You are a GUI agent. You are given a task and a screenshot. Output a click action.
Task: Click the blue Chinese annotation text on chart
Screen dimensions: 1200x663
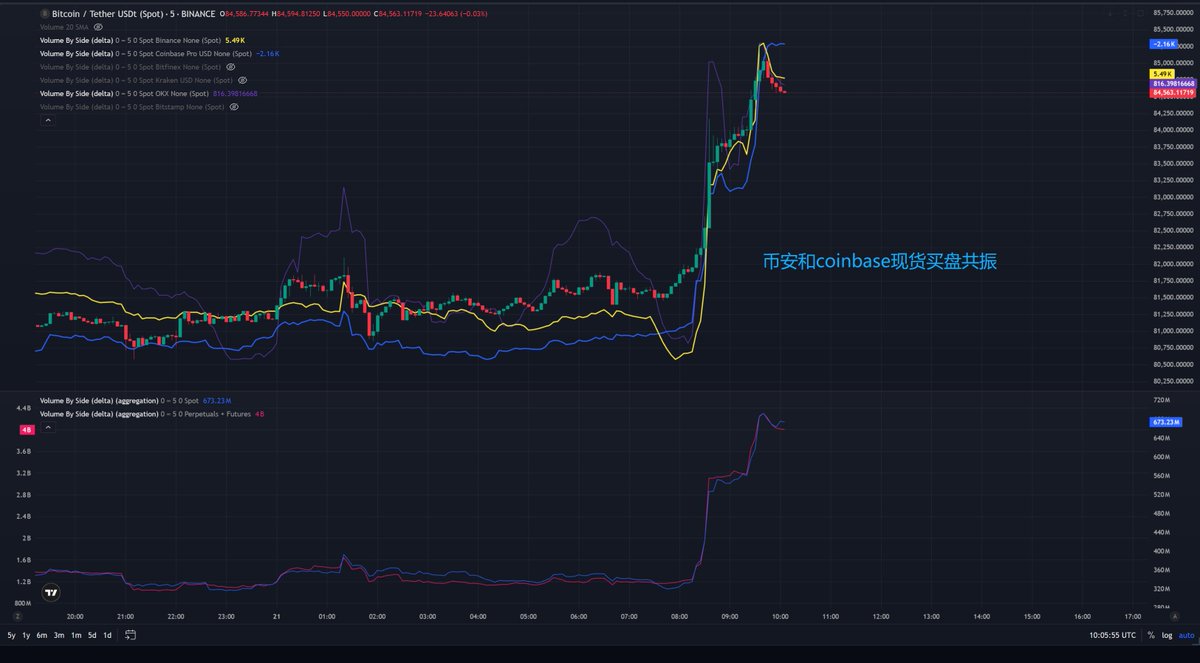[x=879, y=262]
